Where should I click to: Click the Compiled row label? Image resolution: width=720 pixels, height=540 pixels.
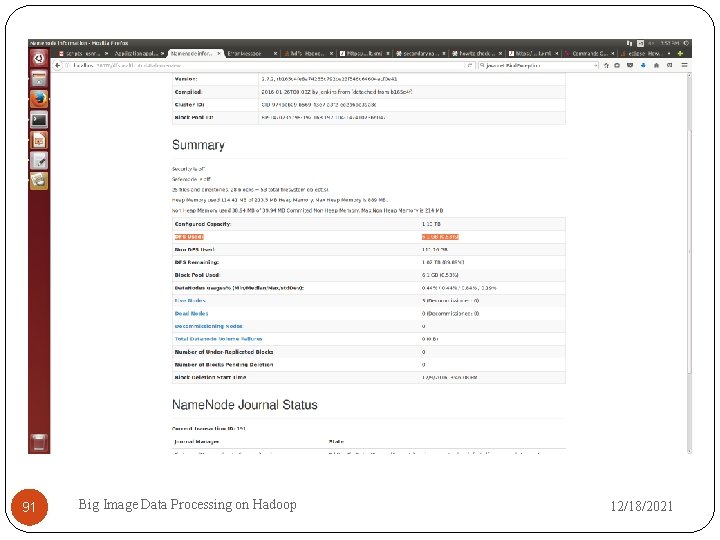[188, 92]
